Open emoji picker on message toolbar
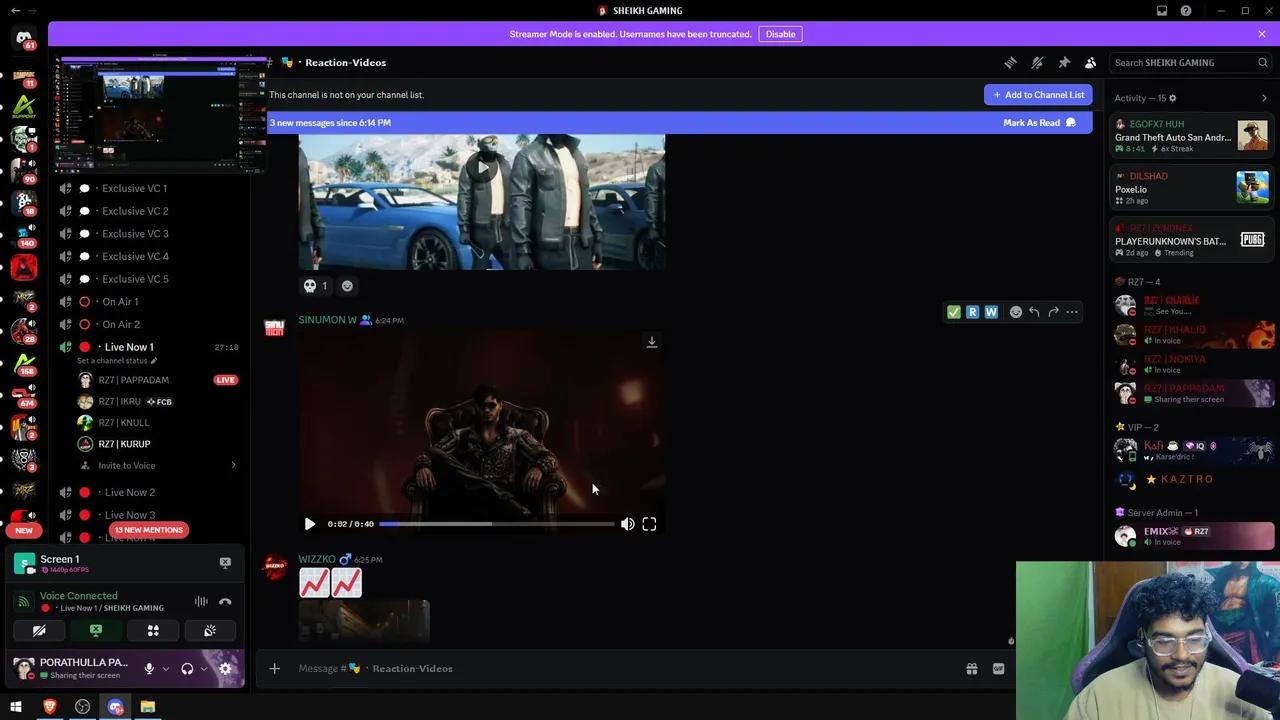This screenshot has width=1280, height=720. pos(1015,312)
